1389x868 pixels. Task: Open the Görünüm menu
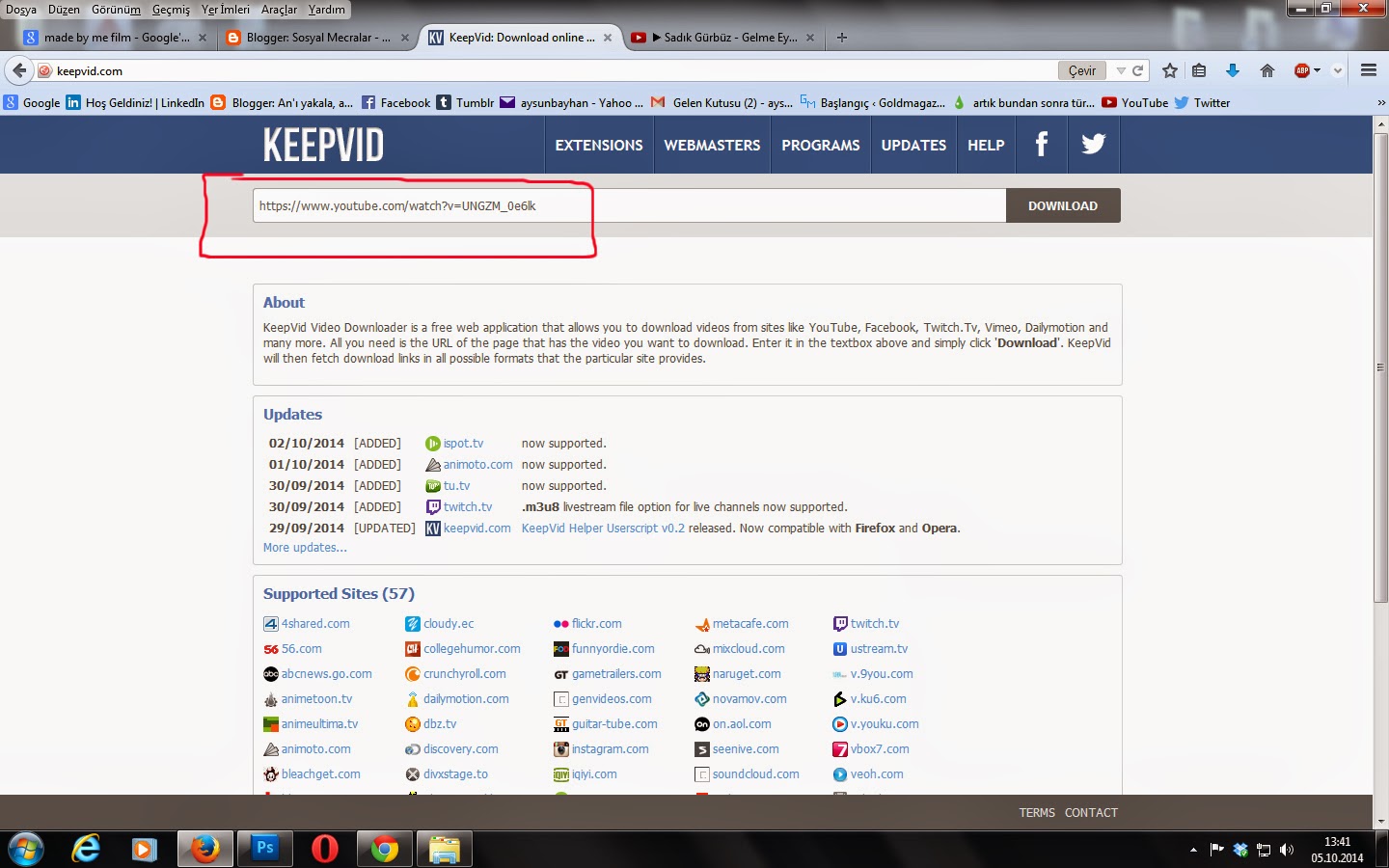pos(116,10)
